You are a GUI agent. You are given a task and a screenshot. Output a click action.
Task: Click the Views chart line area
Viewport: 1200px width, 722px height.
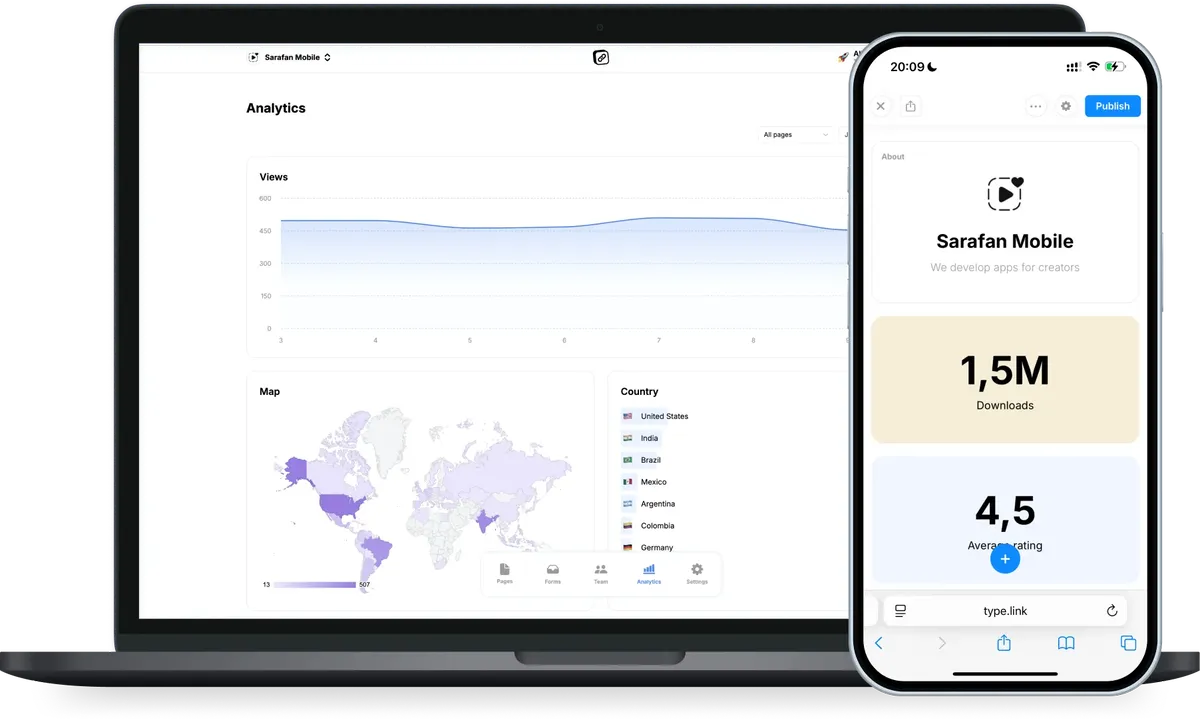click(563, 270)
